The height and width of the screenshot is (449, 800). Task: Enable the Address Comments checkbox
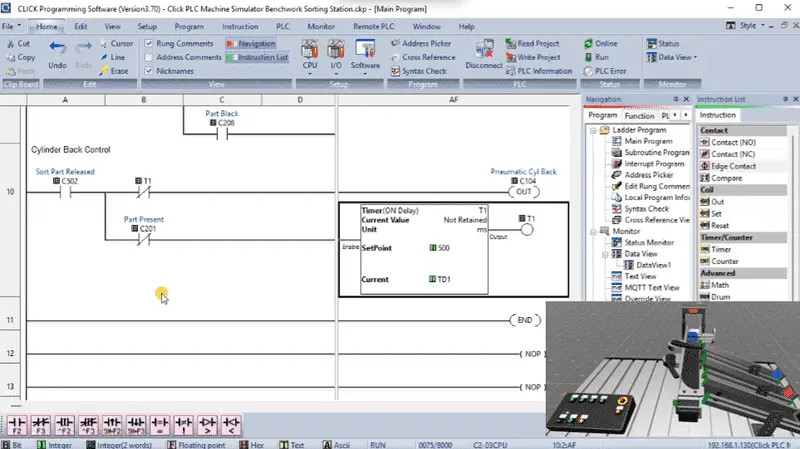coord(148,57)
